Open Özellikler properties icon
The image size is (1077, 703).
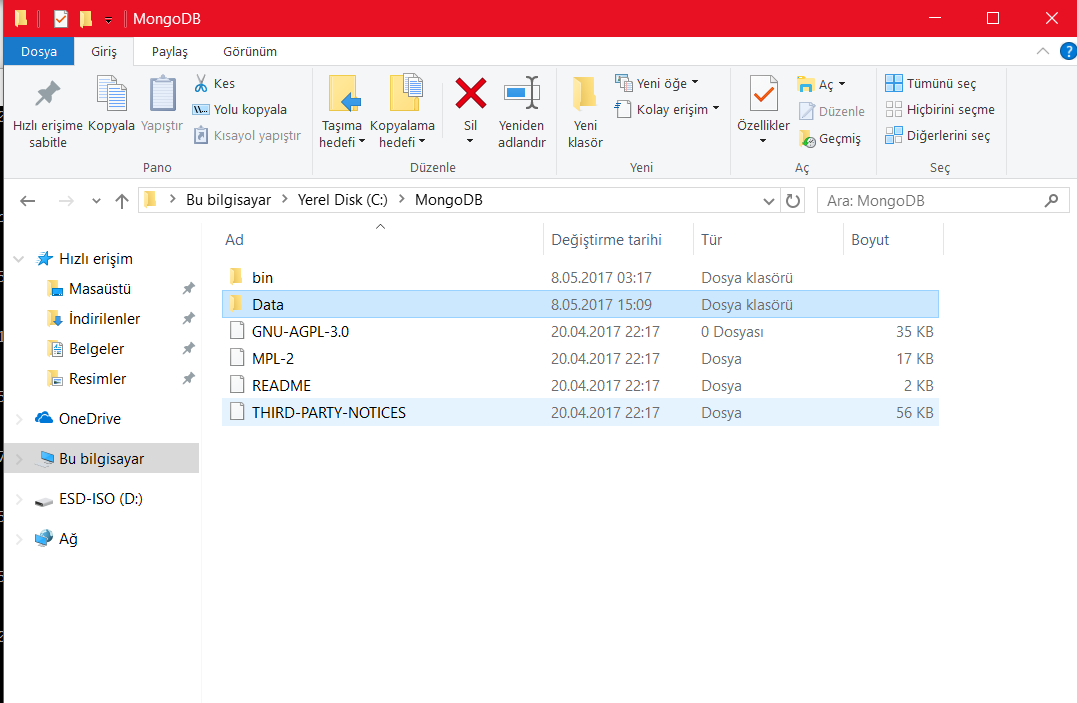point(763,93)
